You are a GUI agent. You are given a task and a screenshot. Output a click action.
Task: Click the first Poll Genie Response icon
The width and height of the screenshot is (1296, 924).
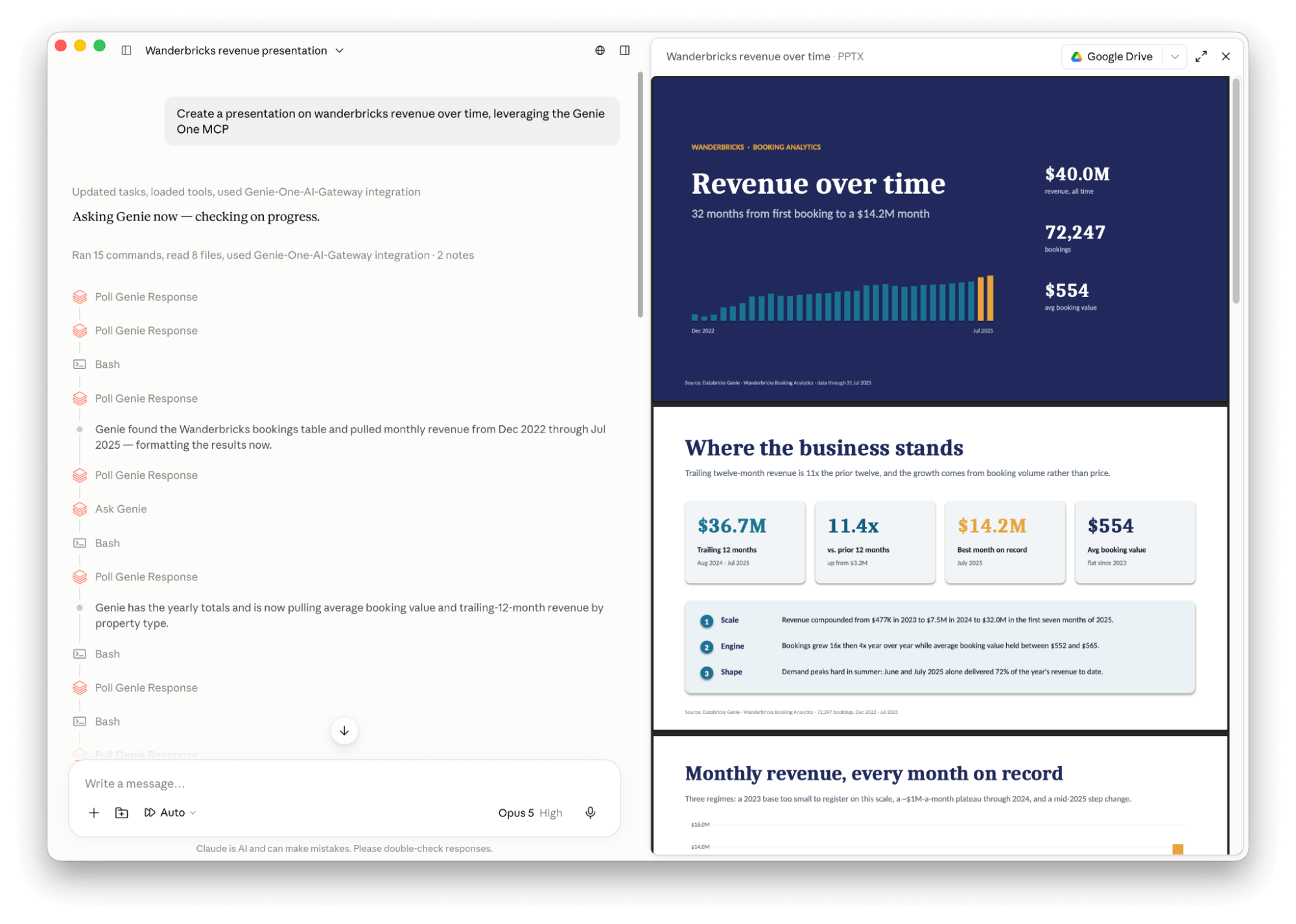coord(80,297)
